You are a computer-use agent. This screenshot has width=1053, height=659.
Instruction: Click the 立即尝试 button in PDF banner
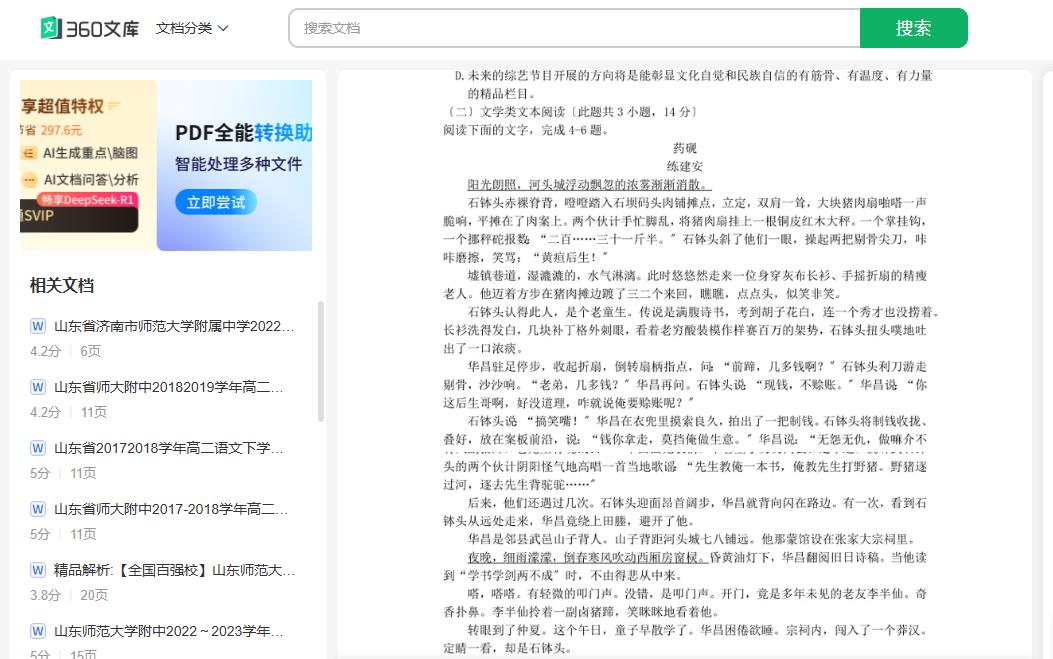(216, 202)
